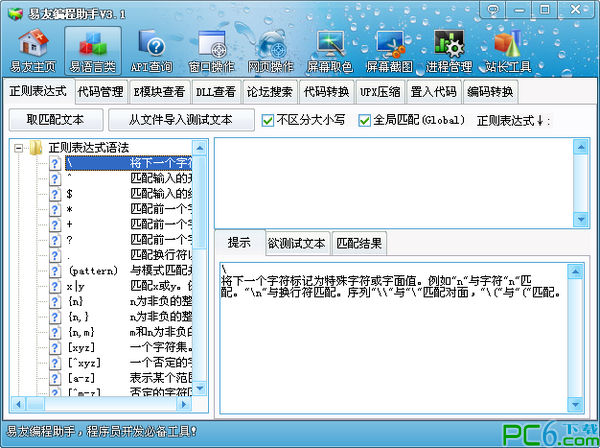Open the 进程管理 process manager
Image resolution: width=600 pixels, height=448 pixels.
[448, 48]
